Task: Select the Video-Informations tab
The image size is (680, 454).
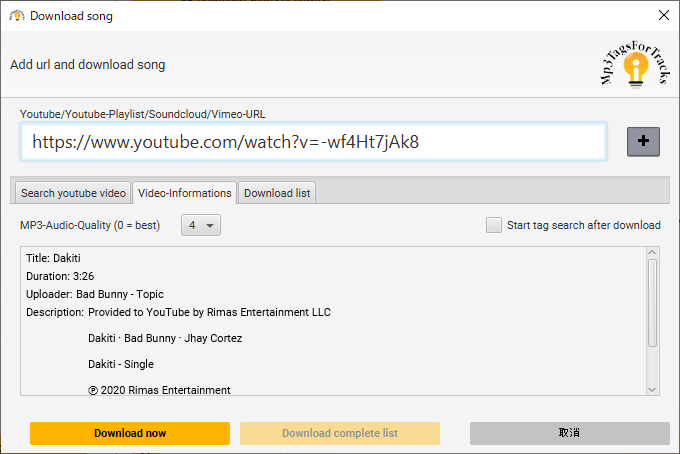Action: click(x=185, y=193)
